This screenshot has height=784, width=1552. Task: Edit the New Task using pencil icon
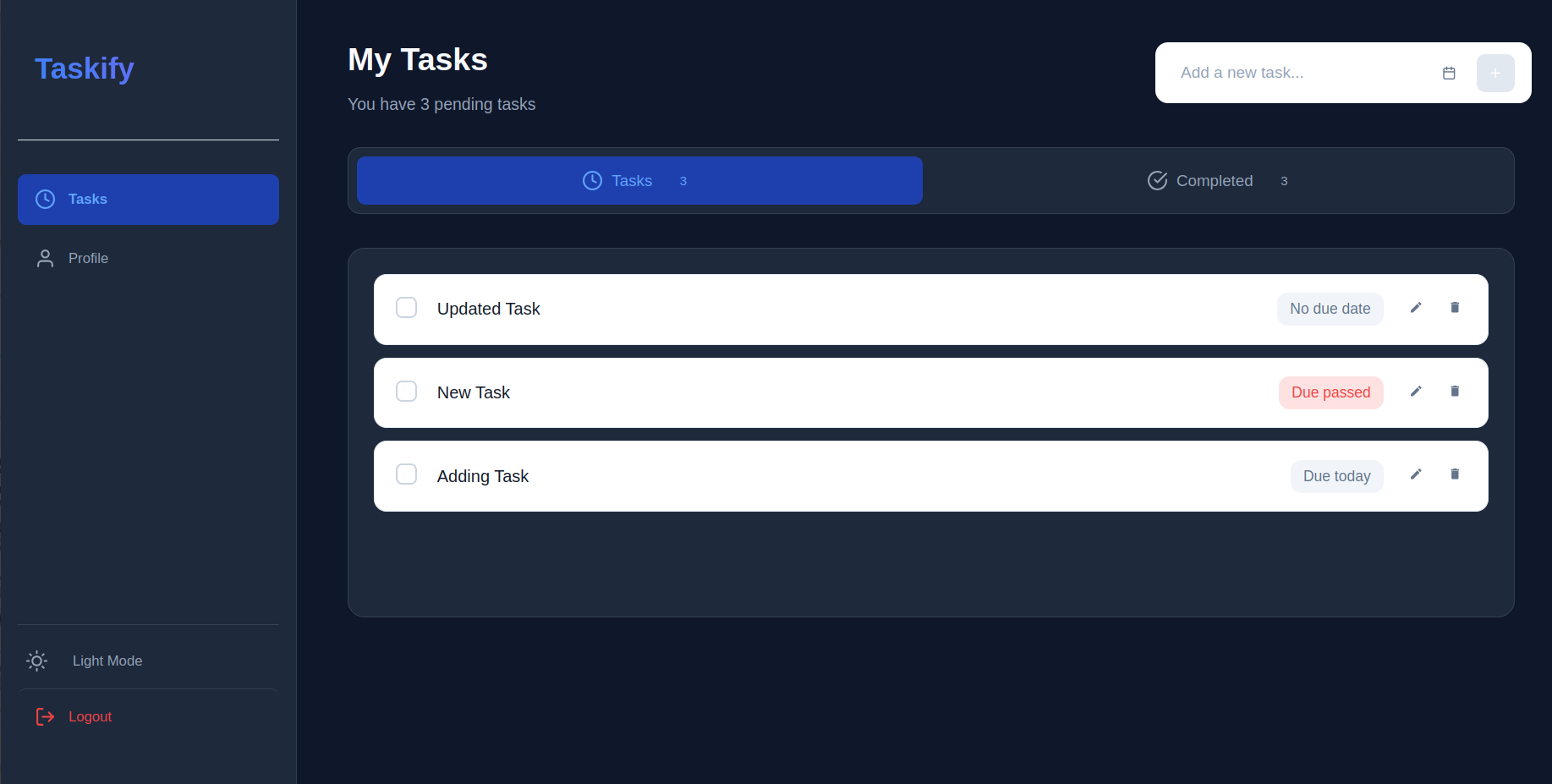point(1415,392)
